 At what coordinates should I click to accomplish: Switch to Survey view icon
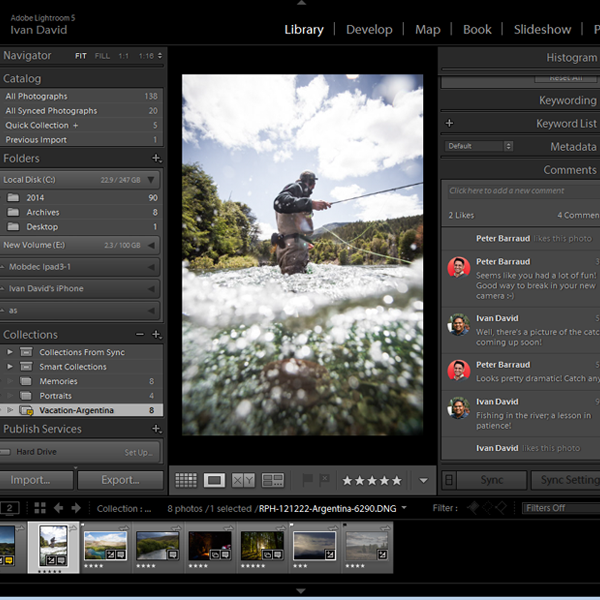(272, 480)
